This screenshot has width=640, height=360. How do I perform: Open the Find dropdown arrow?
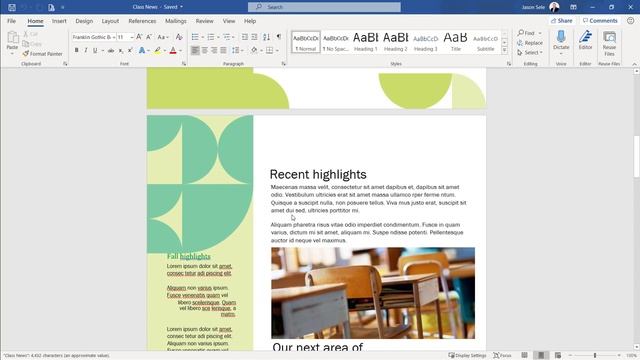click(x=540, y=33)
